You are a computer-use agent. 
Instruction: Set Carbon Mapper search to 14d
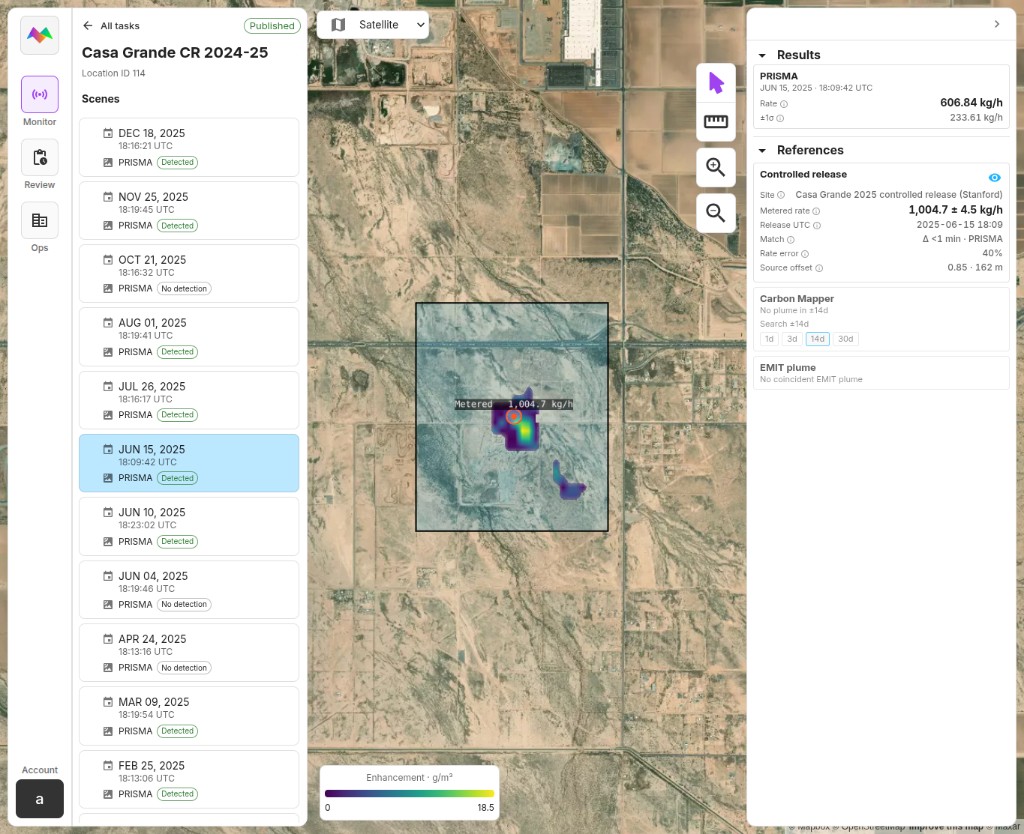click(x=817, y=339)
